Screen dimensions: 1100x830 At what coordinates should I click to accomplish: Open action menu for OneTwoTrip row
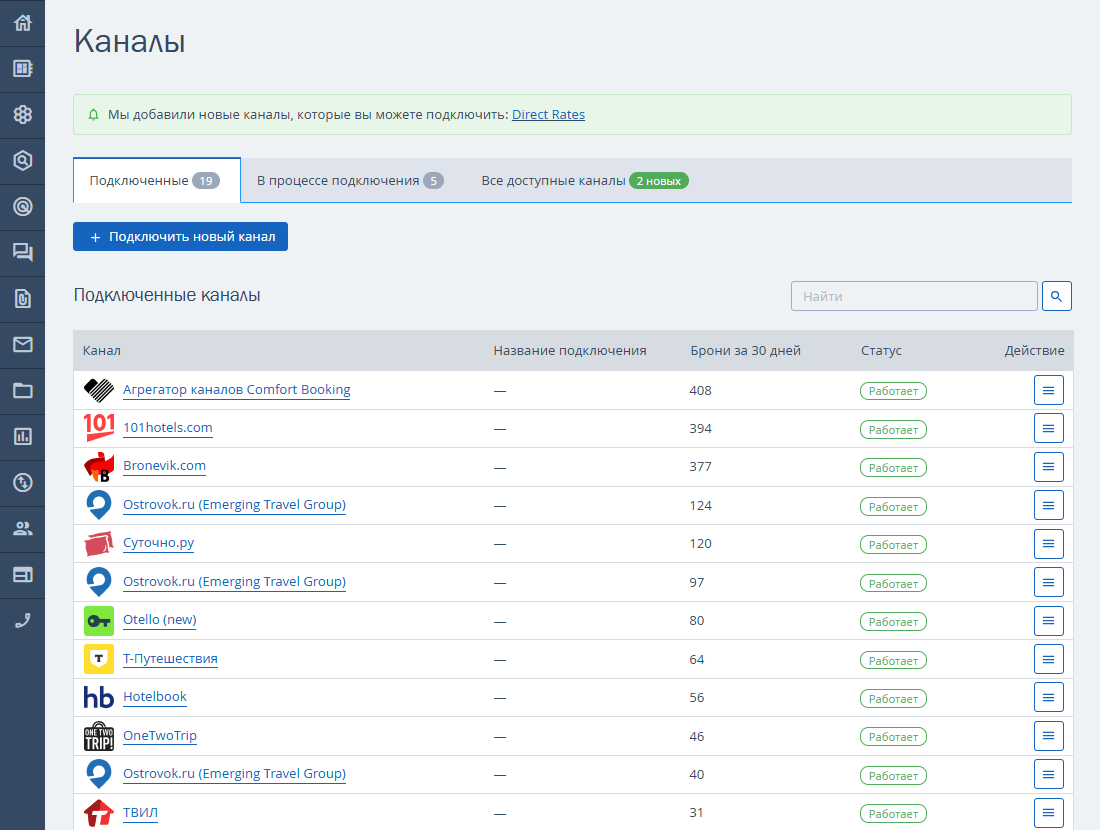click(x=1049, y=736)
